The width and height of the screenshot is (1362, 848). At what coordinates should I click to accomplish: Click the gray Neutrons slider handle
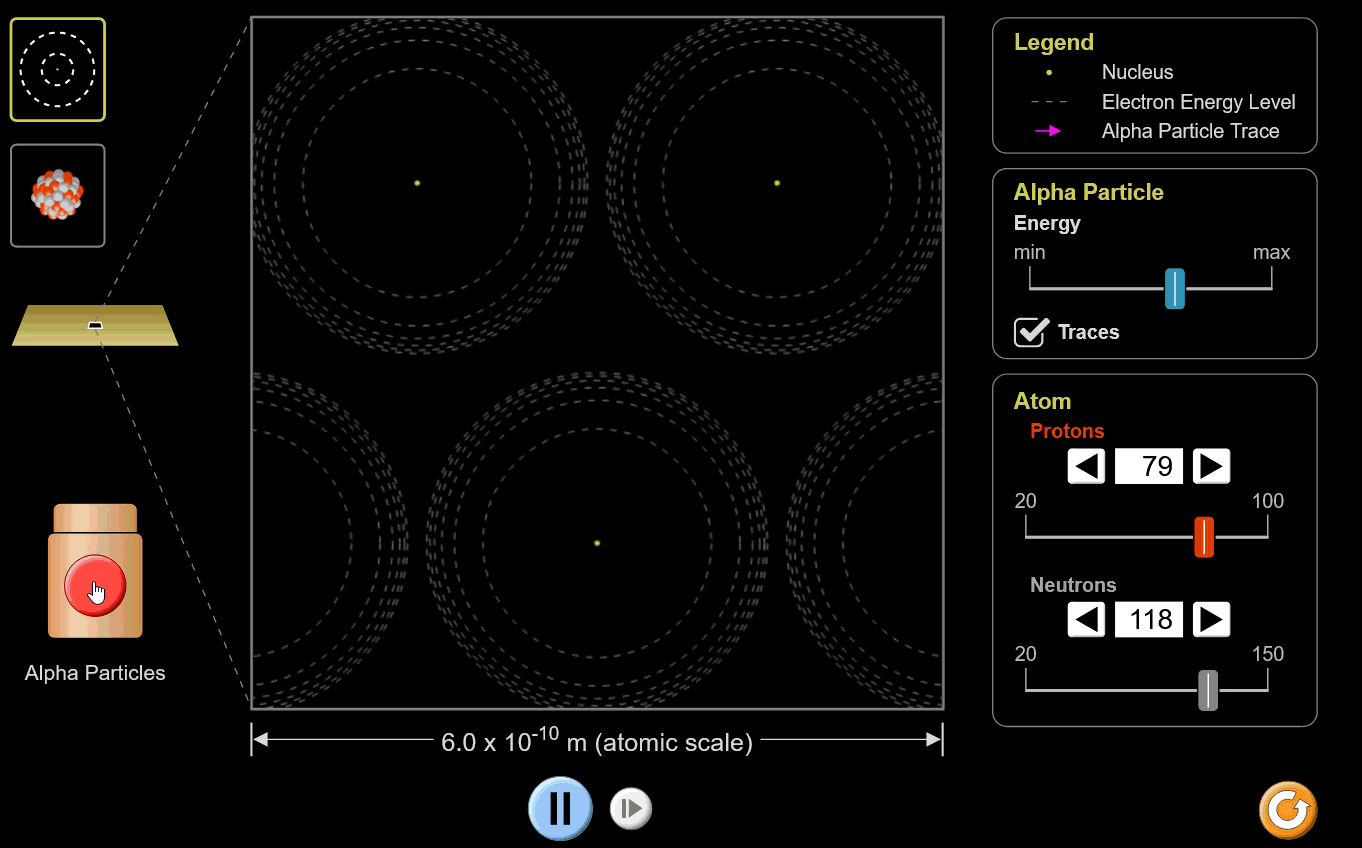point(1208,690)
